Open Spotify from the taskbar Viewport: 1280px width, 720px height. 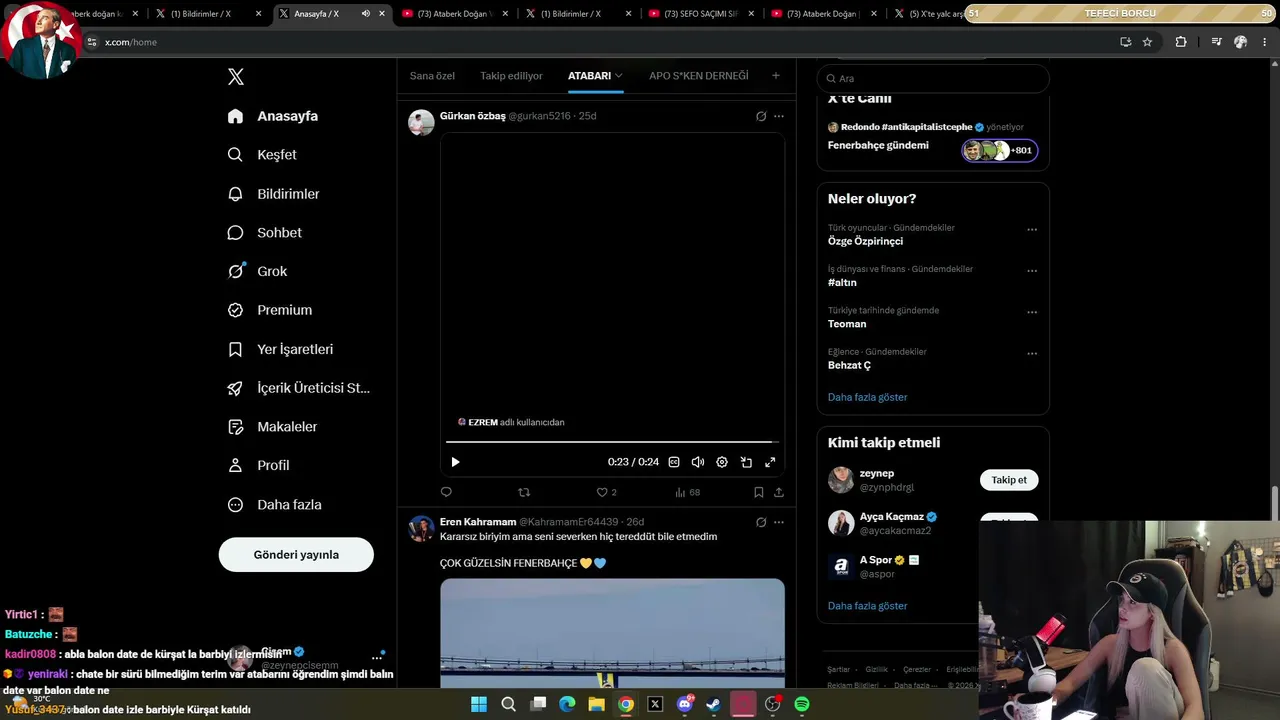(802, 704)
